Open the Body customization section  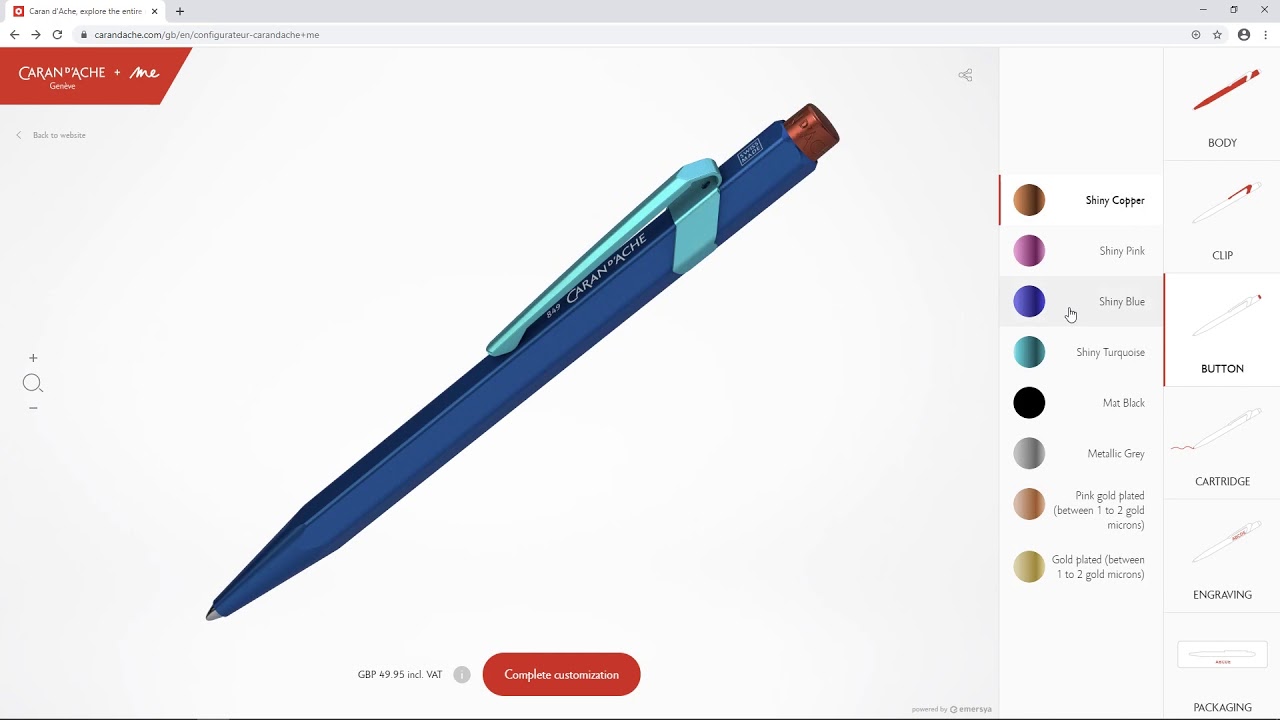1222,104
